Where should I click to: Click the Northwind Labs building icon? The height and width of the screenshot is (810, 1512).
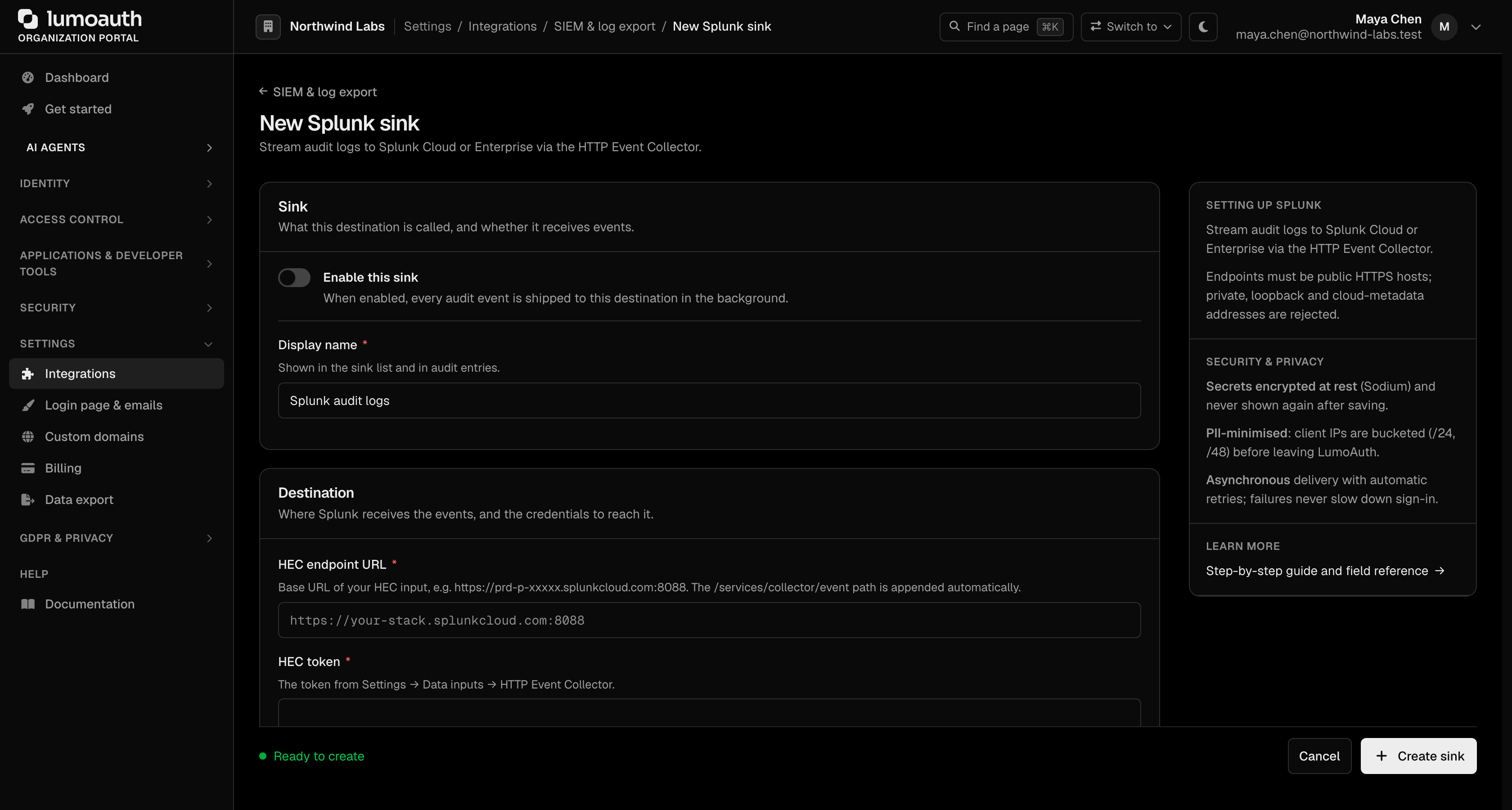point(268,27)
